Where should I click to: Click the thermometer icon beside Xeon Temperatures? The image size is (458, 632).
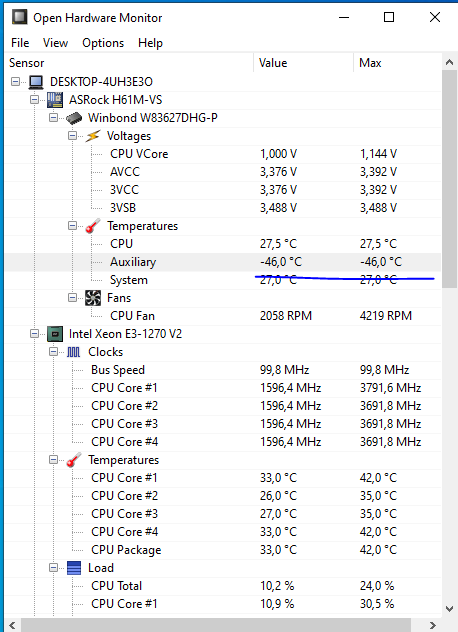point(74,460)
